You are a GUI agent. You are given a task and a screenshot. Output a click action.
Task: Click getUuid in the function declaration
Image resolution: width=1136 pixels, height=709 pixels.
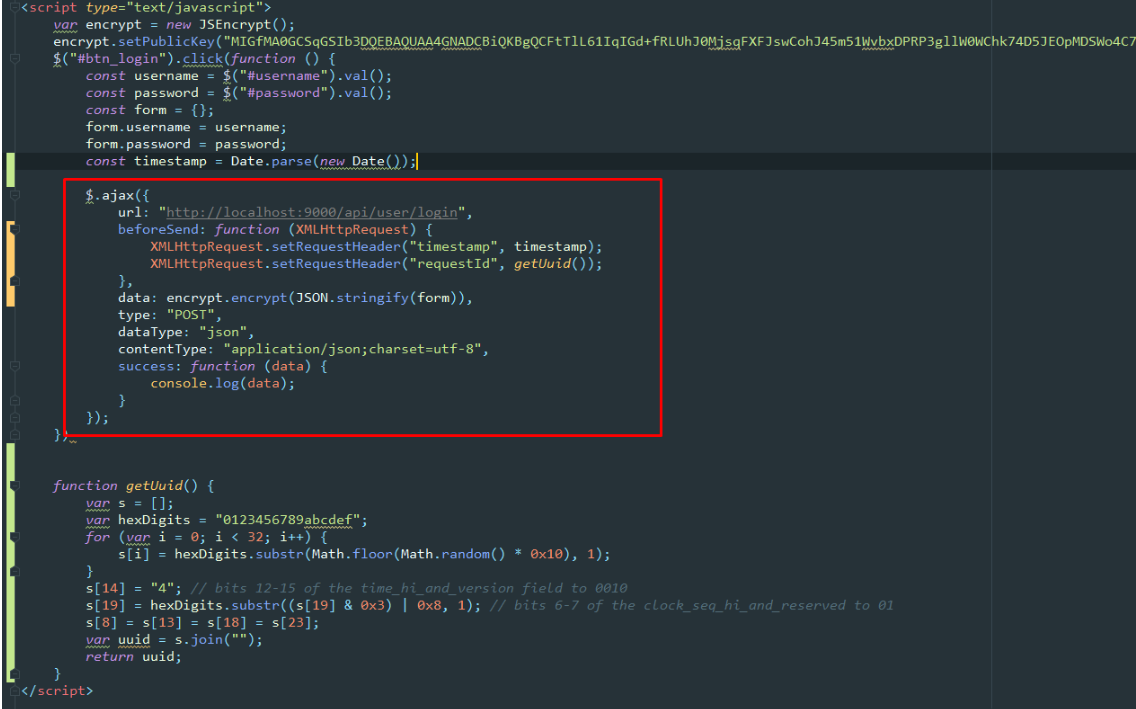click(154, 486)
